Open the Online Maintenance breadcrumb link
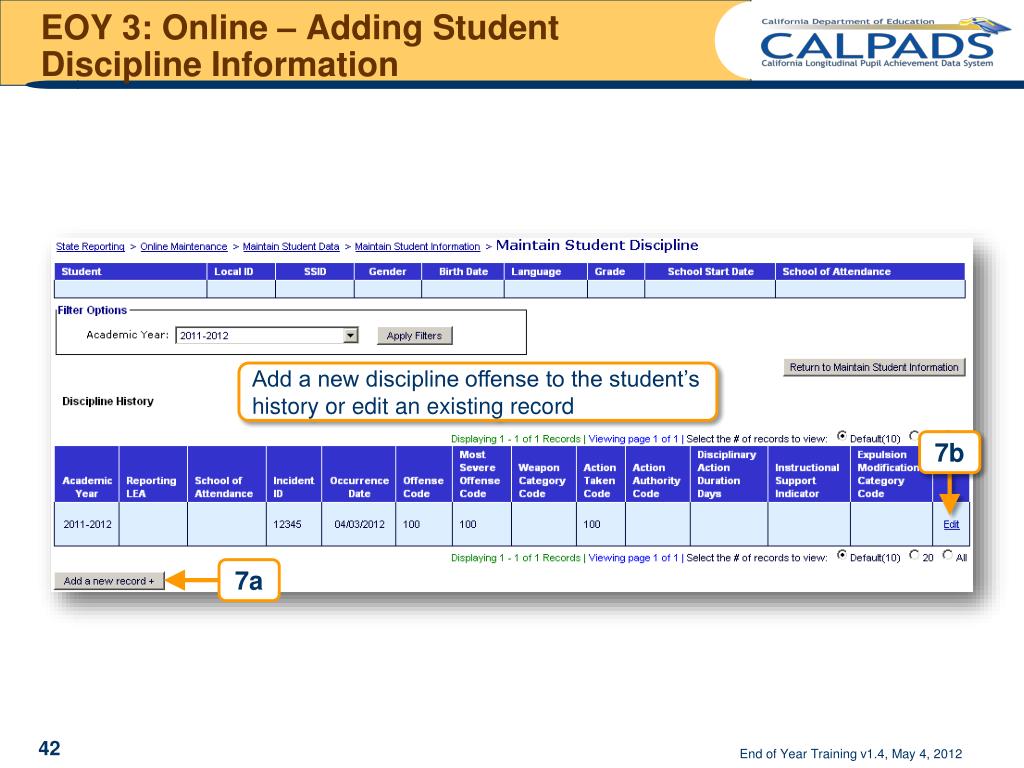The height and width of the screenshot is (768, 1024). [x=184, y=246]
